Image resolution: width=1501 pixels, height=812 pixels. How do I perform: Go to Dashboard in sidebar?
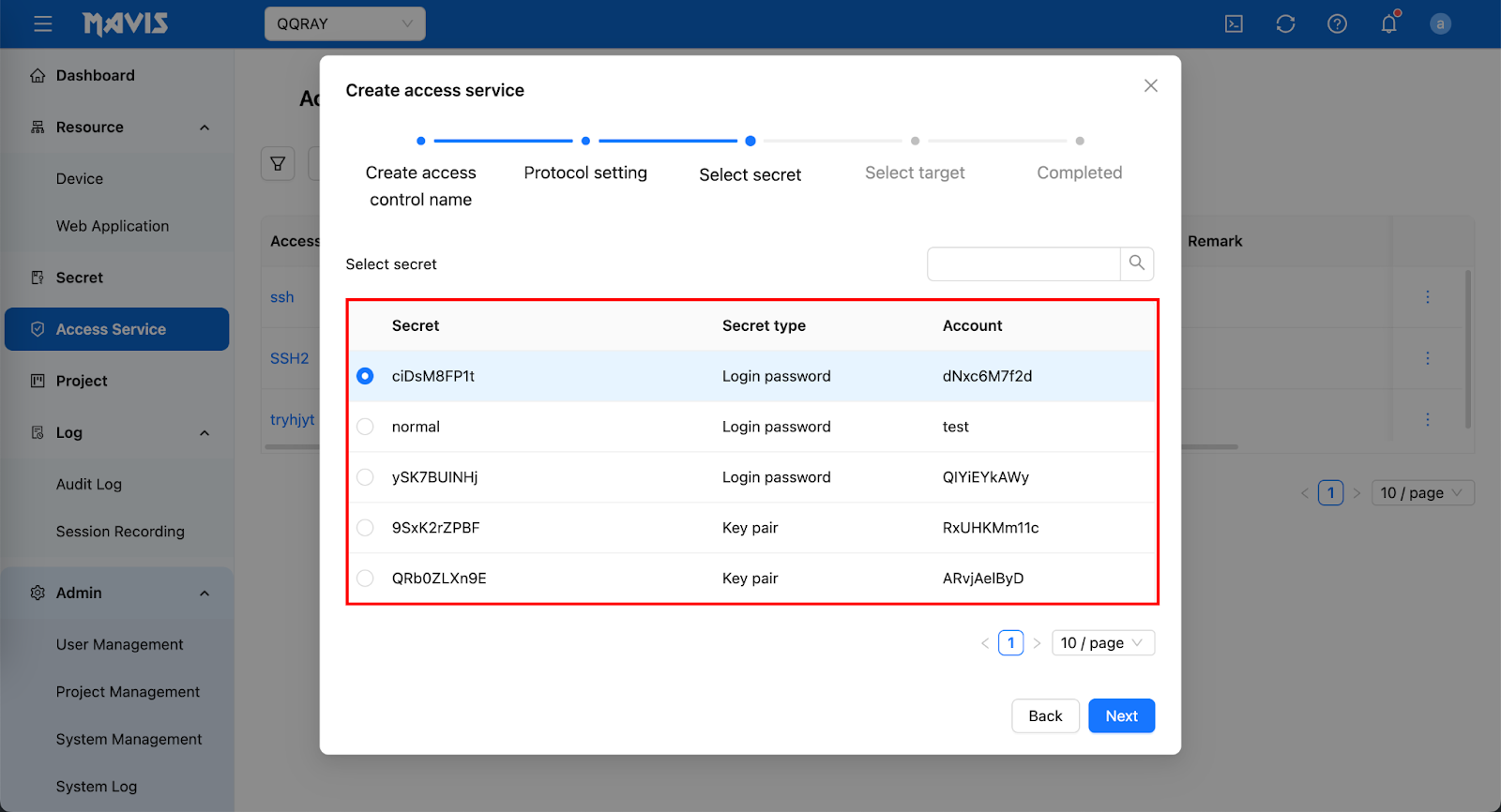tap(95, 75)
